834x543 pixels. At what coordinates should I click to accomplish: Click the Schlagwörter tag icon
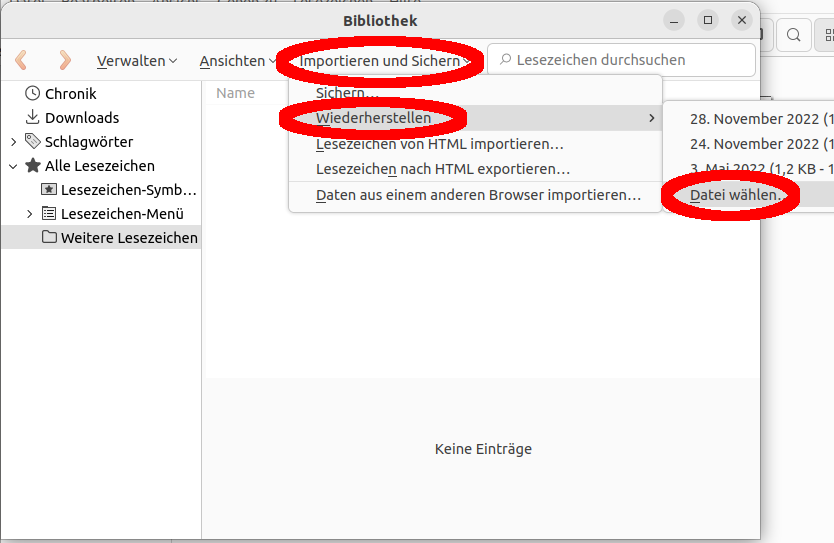32,141
